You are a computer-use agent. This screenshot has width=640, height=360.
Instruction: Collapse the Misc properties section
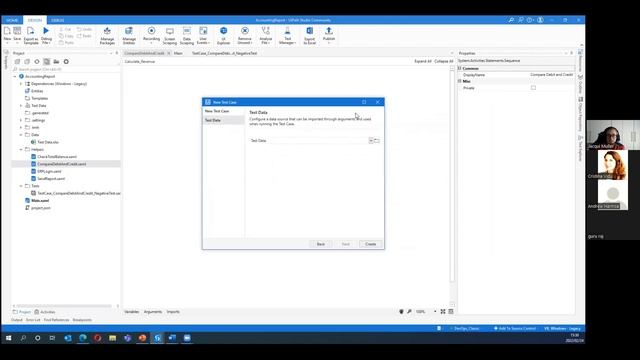[460, 81]
